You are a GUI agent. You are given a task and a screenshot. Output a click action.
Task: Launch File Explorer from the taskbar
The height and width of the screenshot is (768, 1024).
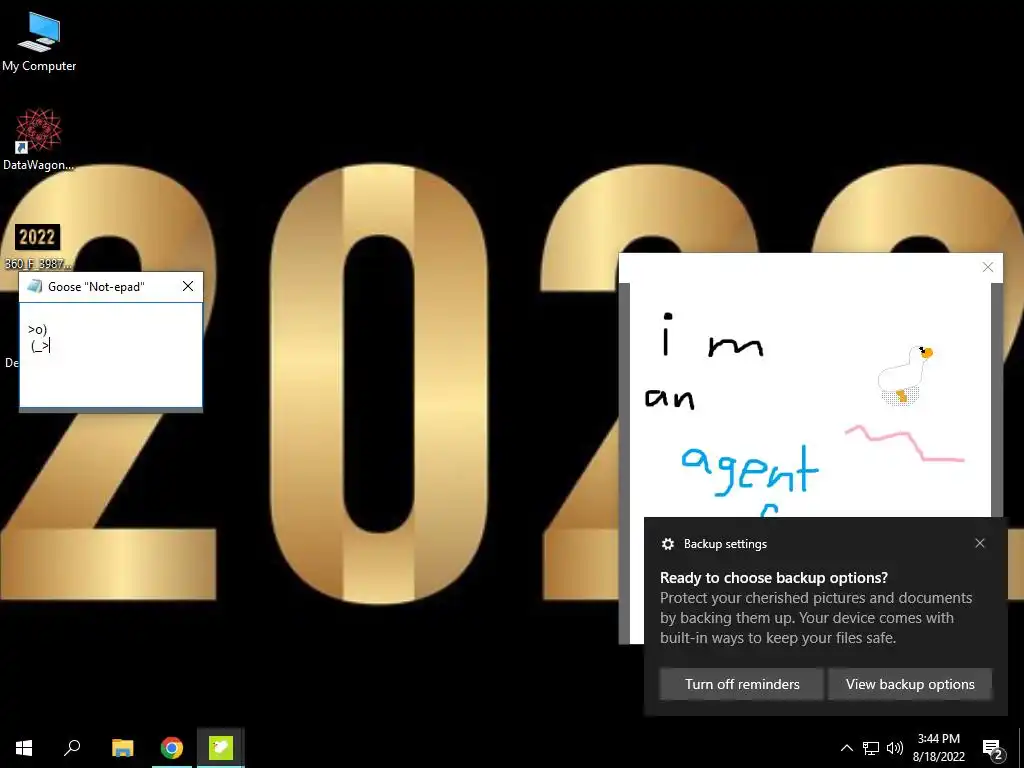122,748
